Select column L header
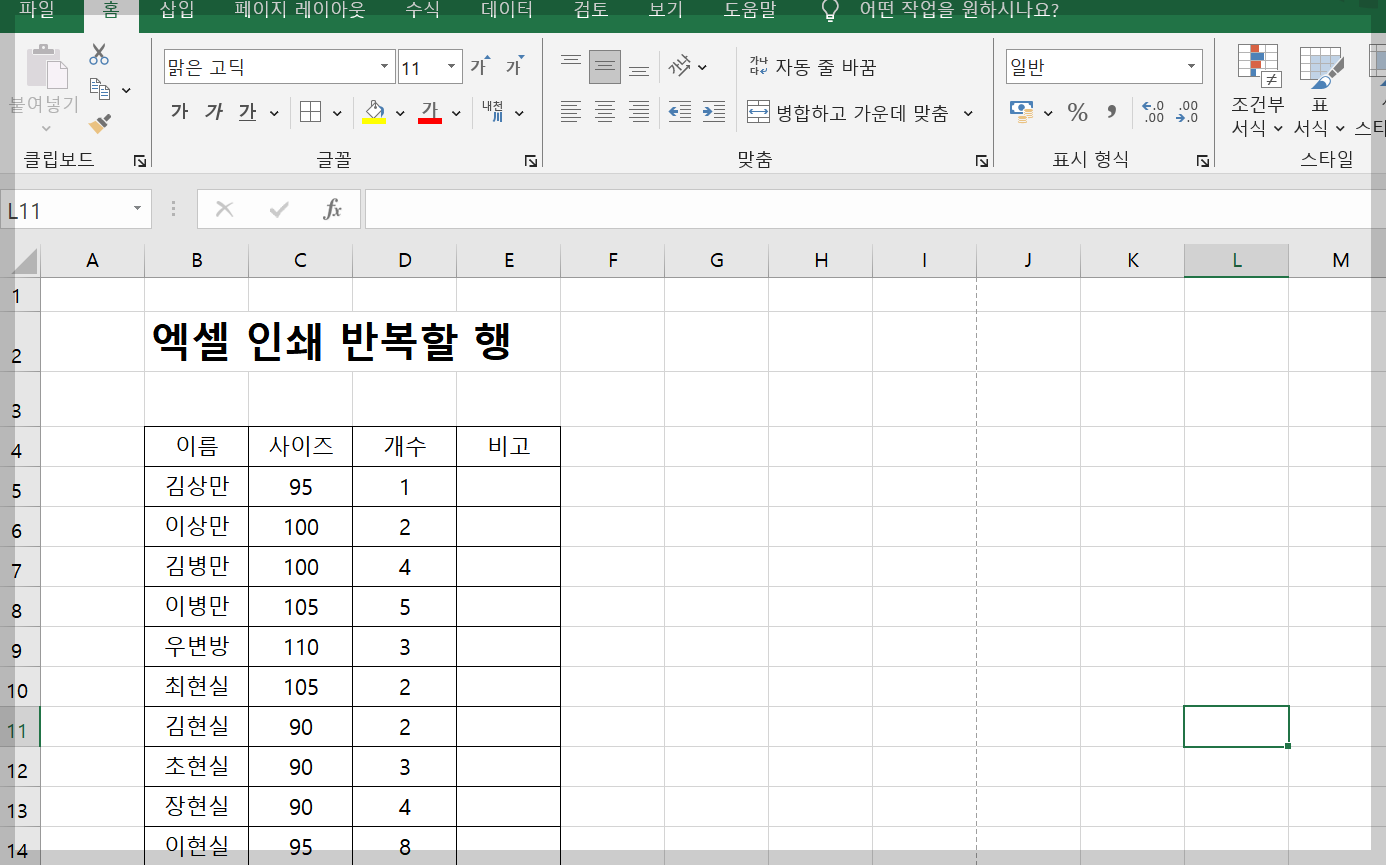This screenshot has width=1386, height=865. point(1237,261)
